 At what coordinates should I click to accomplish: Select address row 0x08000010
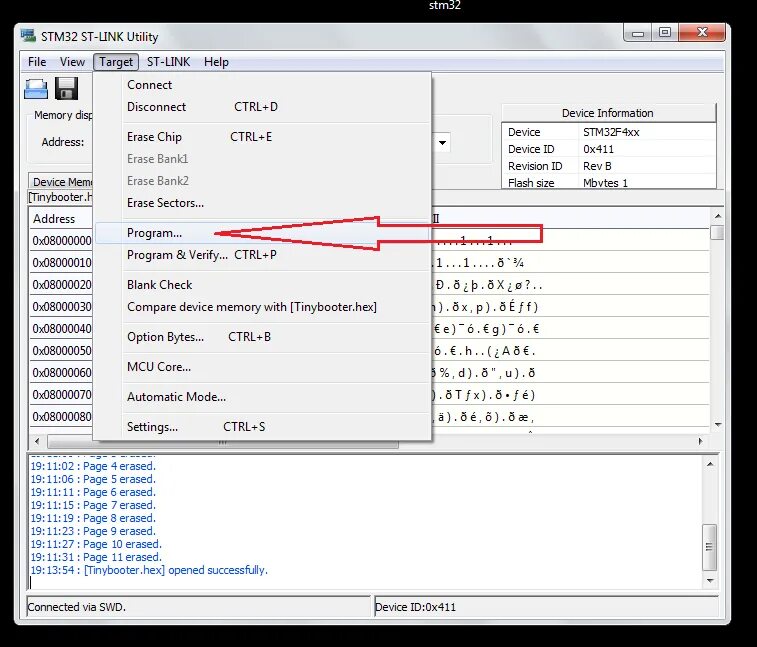click(x=62, y=263)
